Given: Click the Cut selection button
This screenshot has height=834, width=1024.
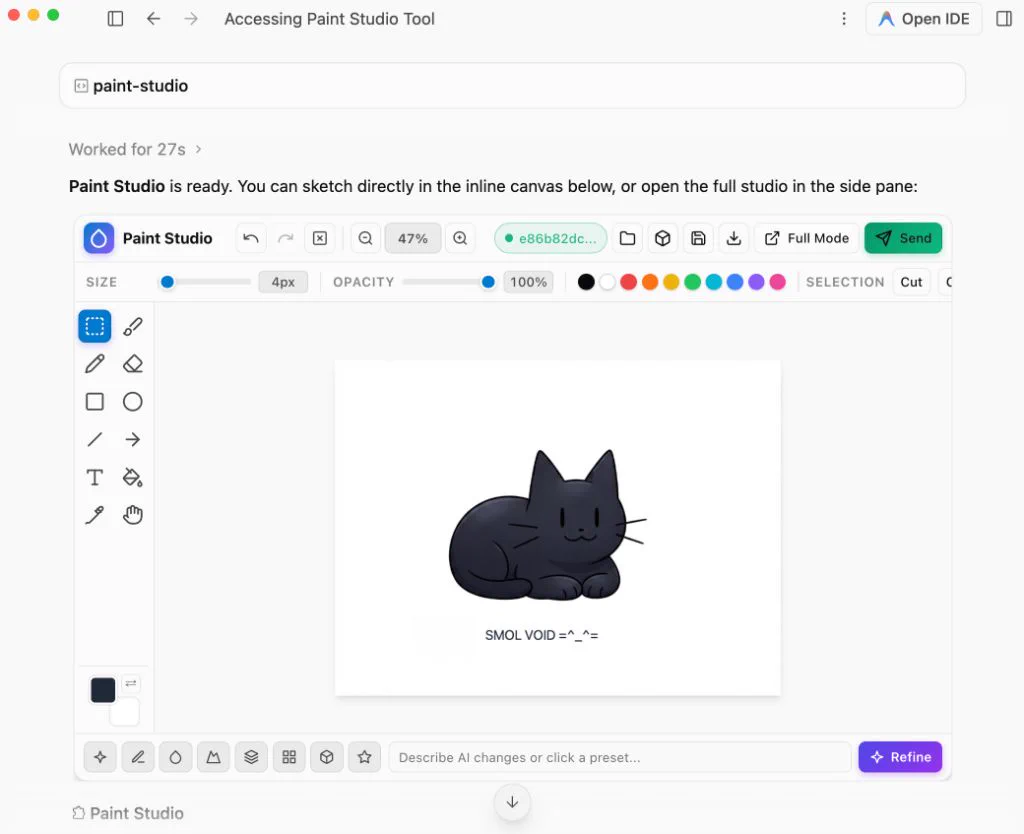Looking at the screenshot, I should coord(911,282).
